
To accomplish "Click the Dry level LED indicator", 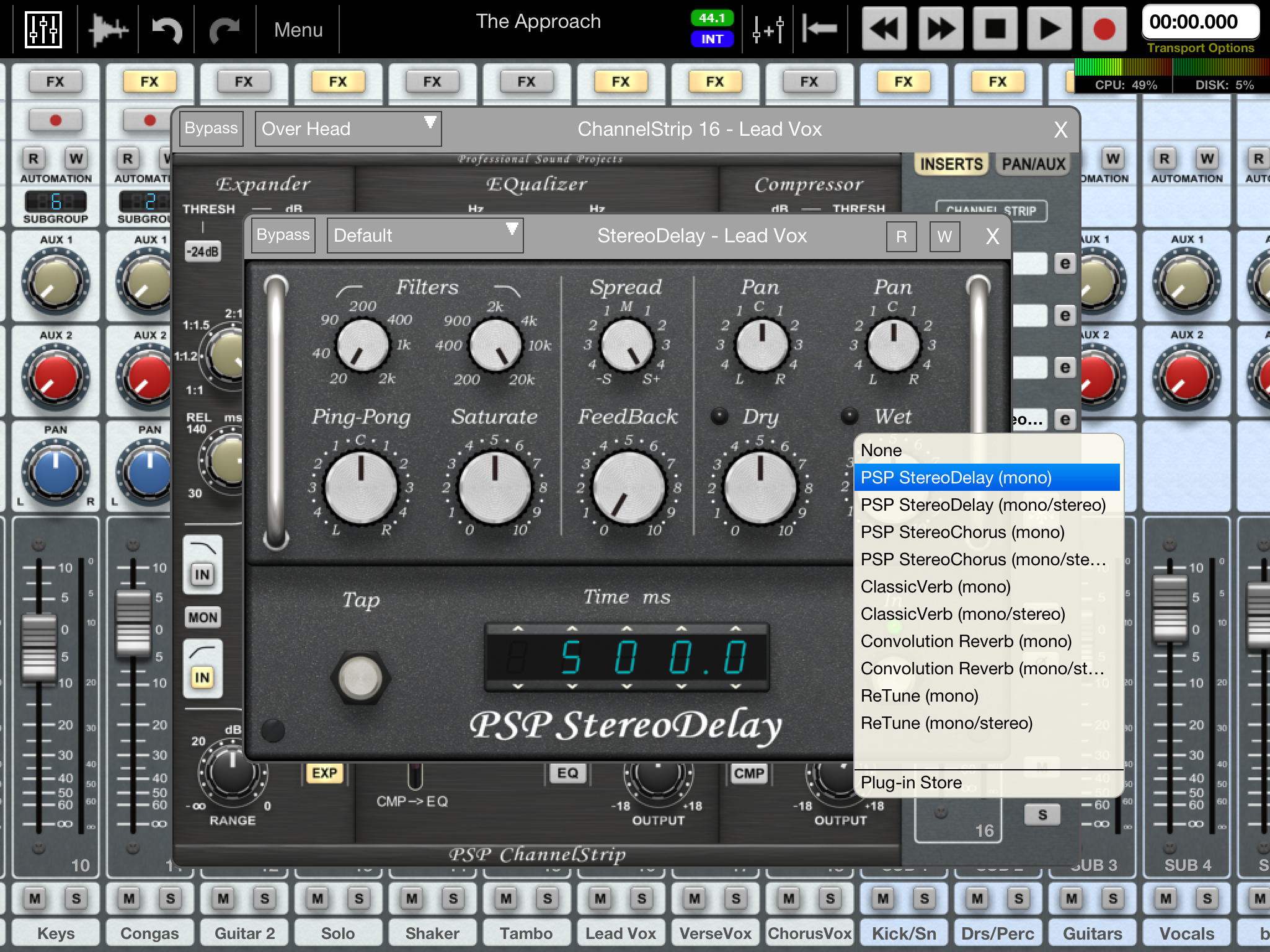I will (719, 416).
